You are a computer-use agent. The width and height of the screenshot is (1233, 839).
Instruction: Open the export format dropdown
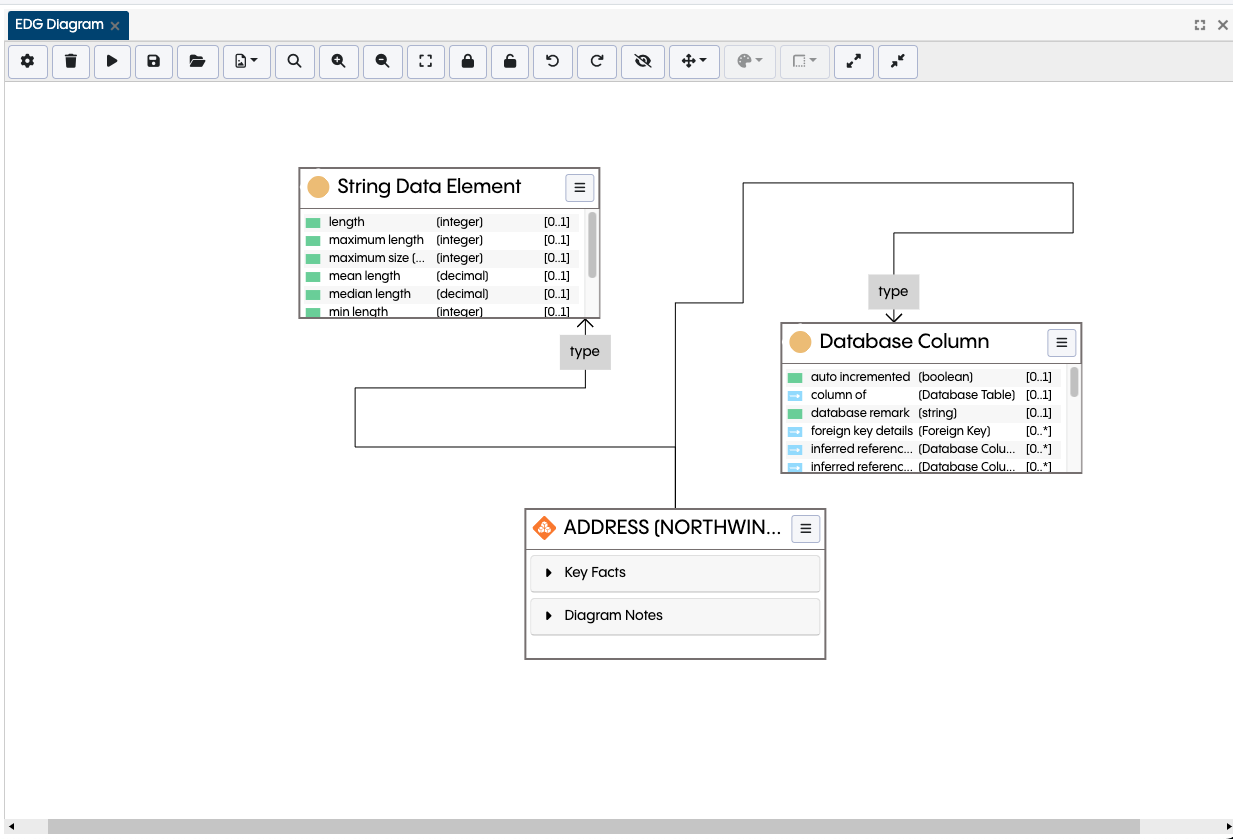pyautogui.click(x=246, y=61)
